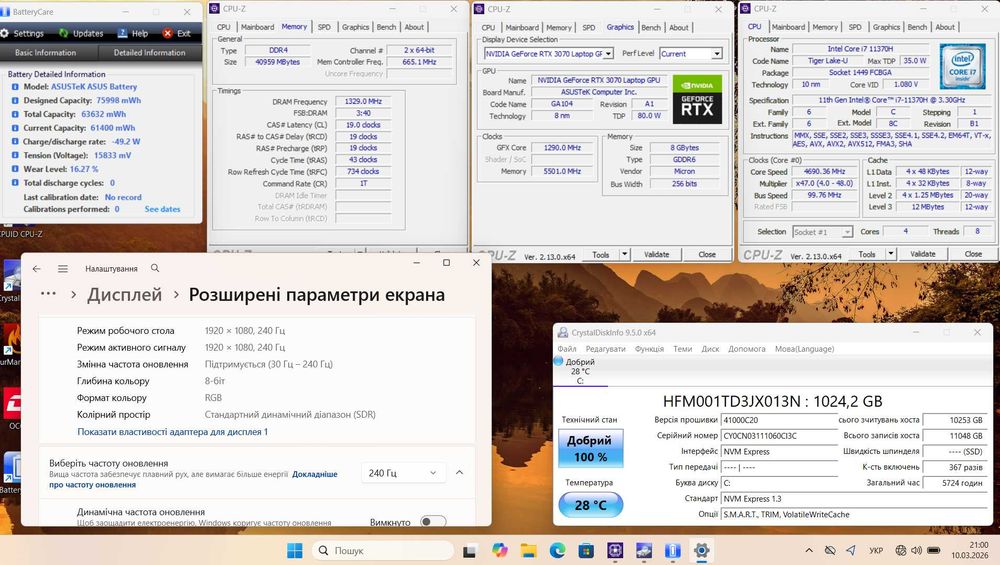Click Validate in CPU-Z Graphics window
Image resolution: width=1000 pixels, height=565 pixels.
point(656,254)
